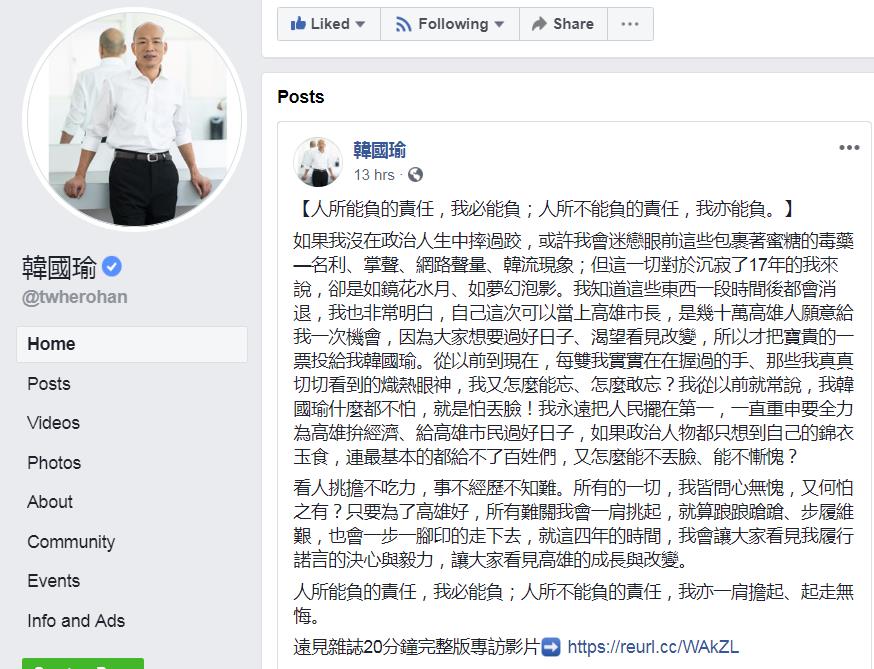Click the large circular profile picture

(134, 119)
